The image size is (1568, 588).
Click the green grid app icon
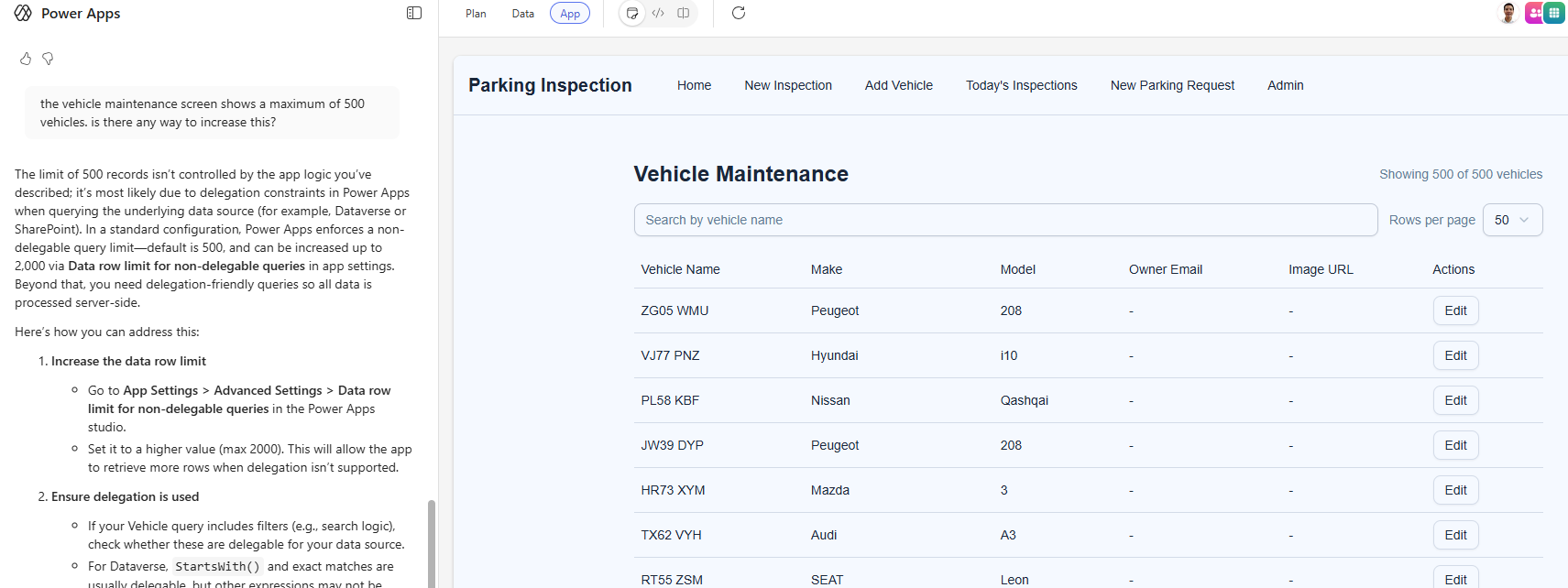pyautogui.click(x=1554, y=13)
